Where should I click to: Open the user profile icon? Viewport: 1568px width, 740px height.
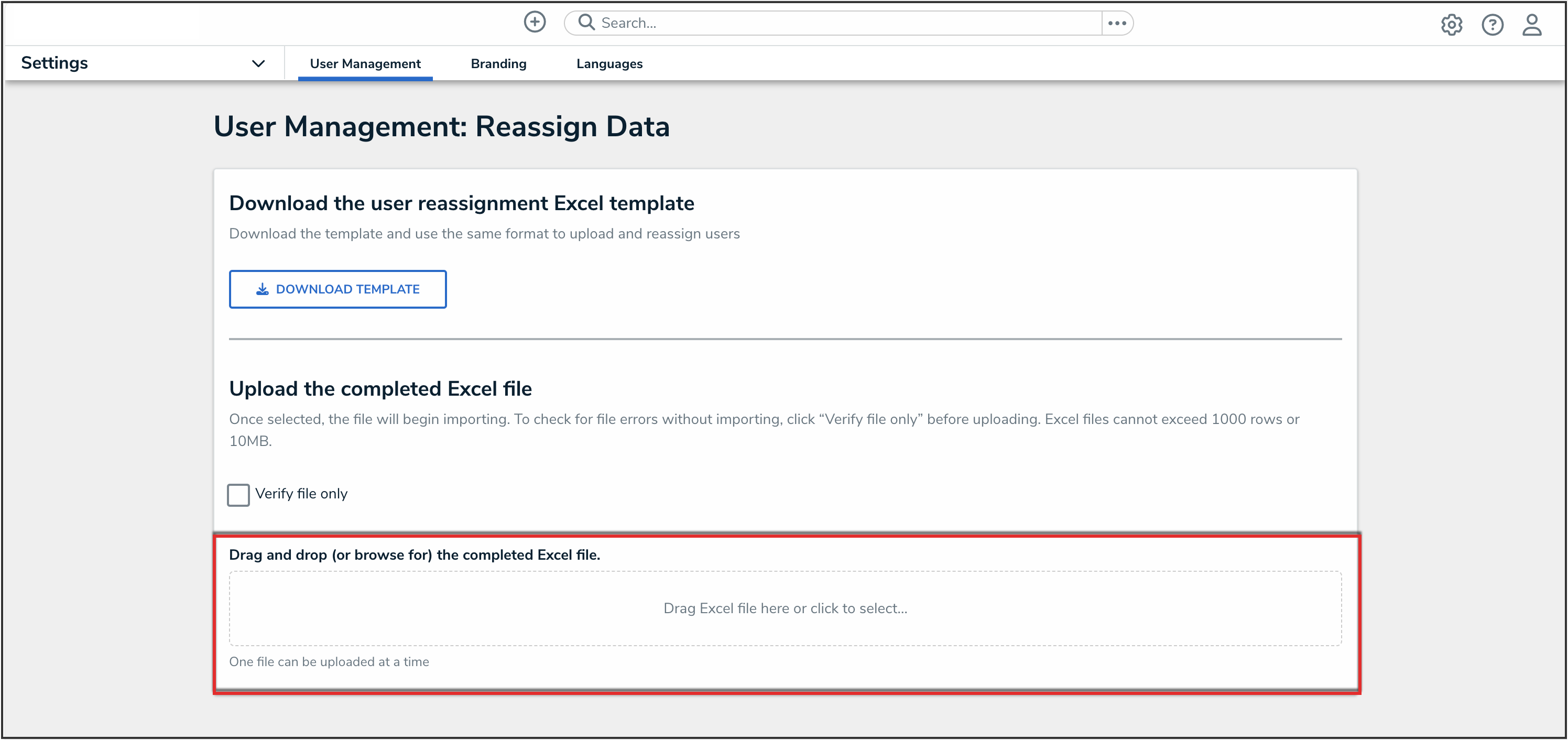[1531, 25]
